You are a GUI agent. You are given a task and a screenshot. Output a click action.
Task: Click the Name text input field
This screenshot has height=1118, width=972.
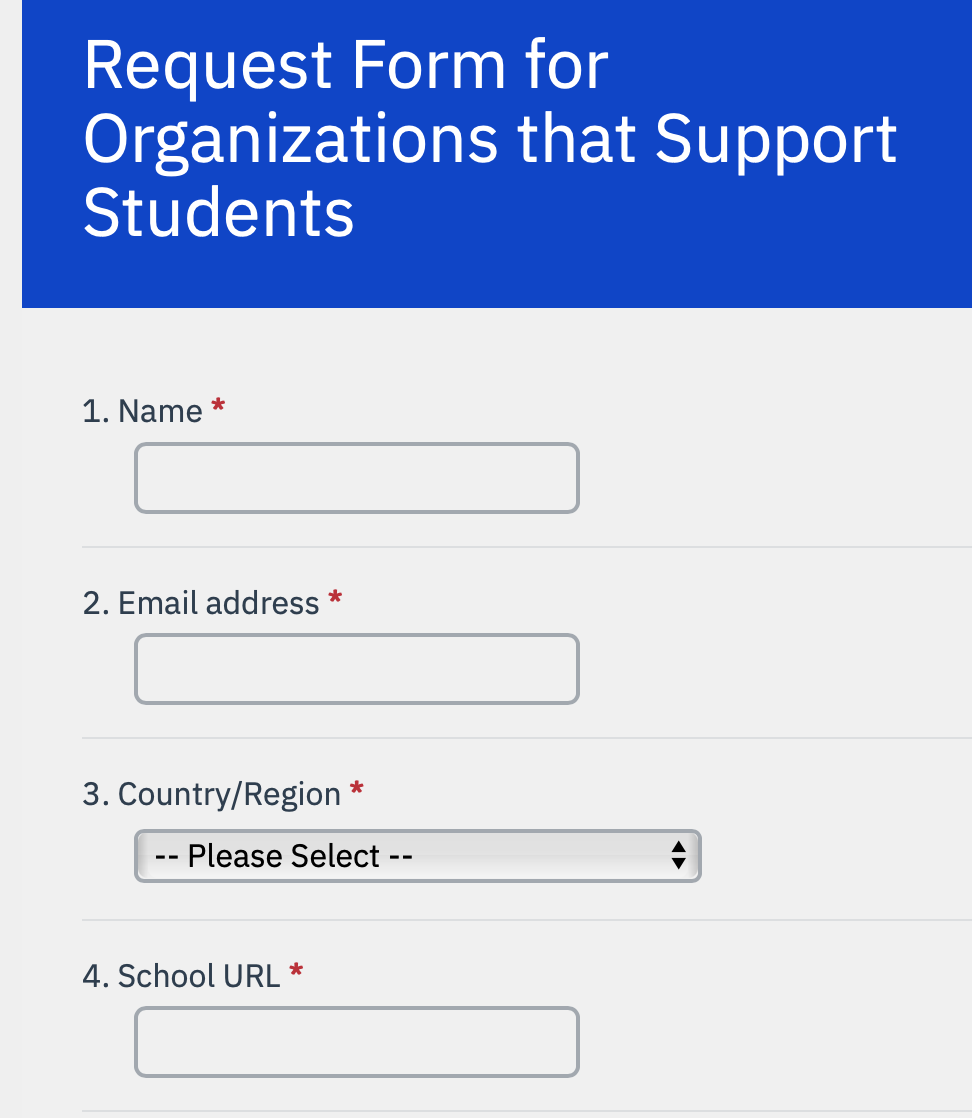[357, 478]
